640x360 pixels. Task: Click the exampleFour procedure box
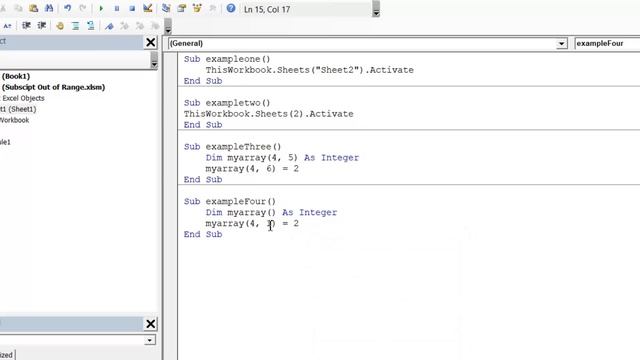pyautogui.click(x=607, y=43)
